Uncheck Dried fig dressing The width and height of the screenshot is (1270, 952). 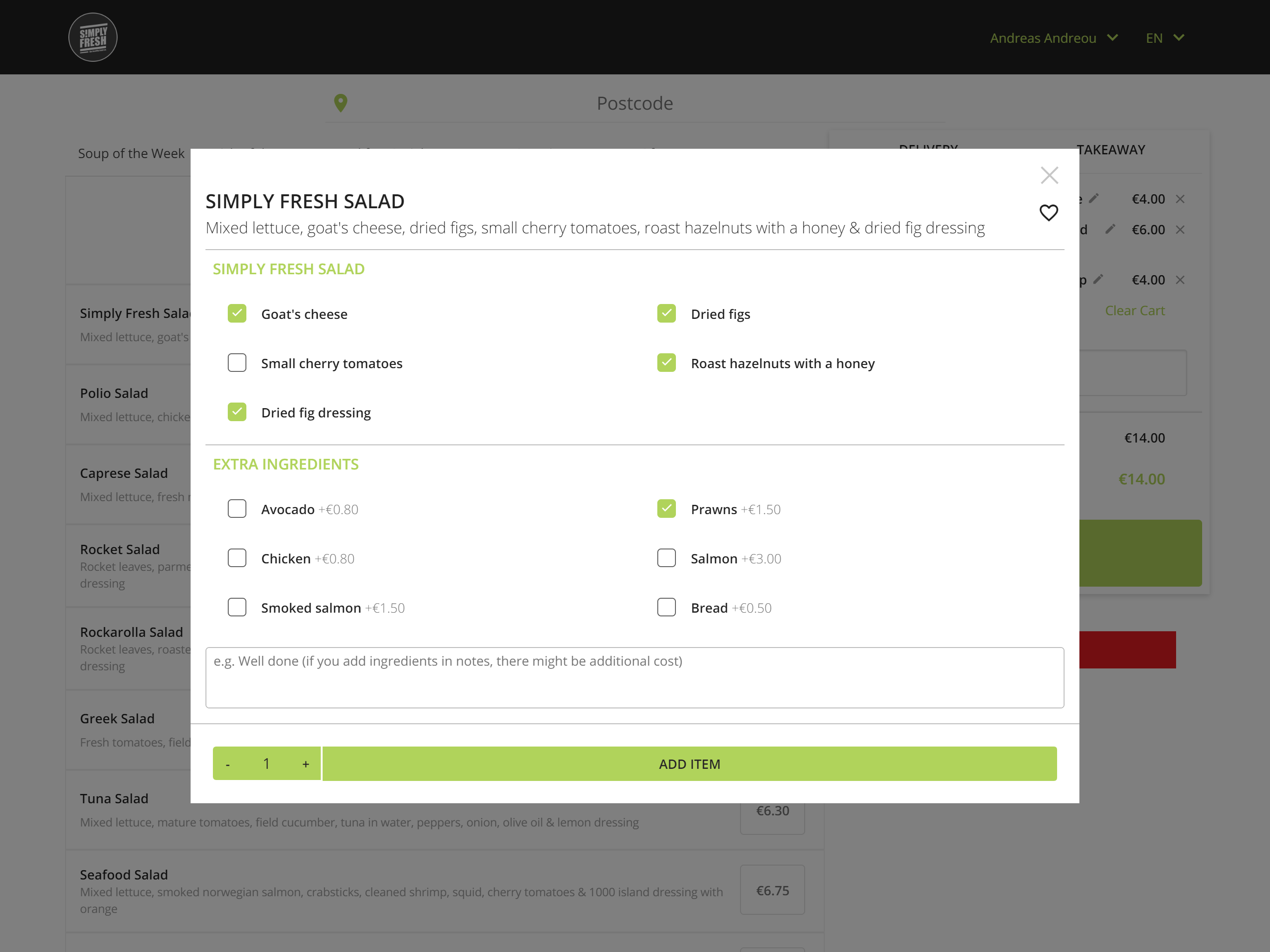pyautogui.click(x=237, y=412)
